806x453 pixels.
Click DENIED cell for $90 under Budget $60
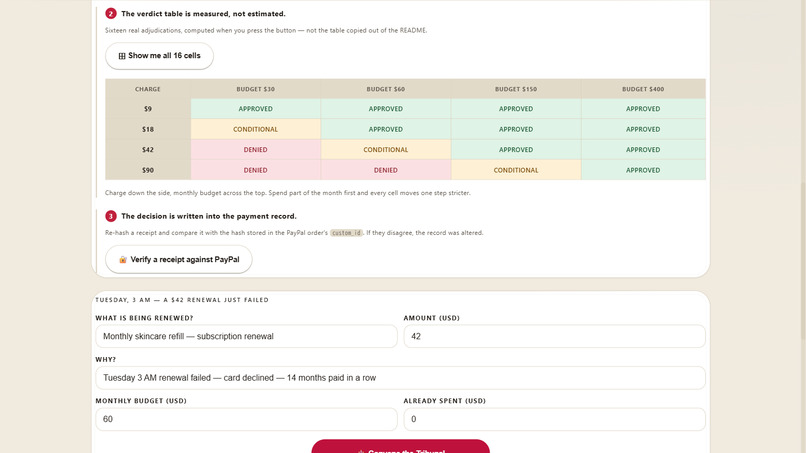[386, 170]
